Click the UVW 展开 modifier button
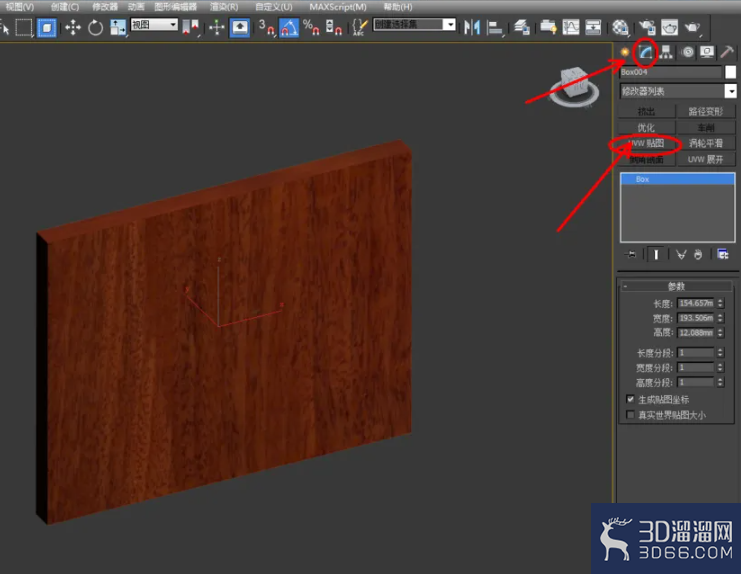The width and height of the screenshot is (741, 574). [x=706, y=159]
